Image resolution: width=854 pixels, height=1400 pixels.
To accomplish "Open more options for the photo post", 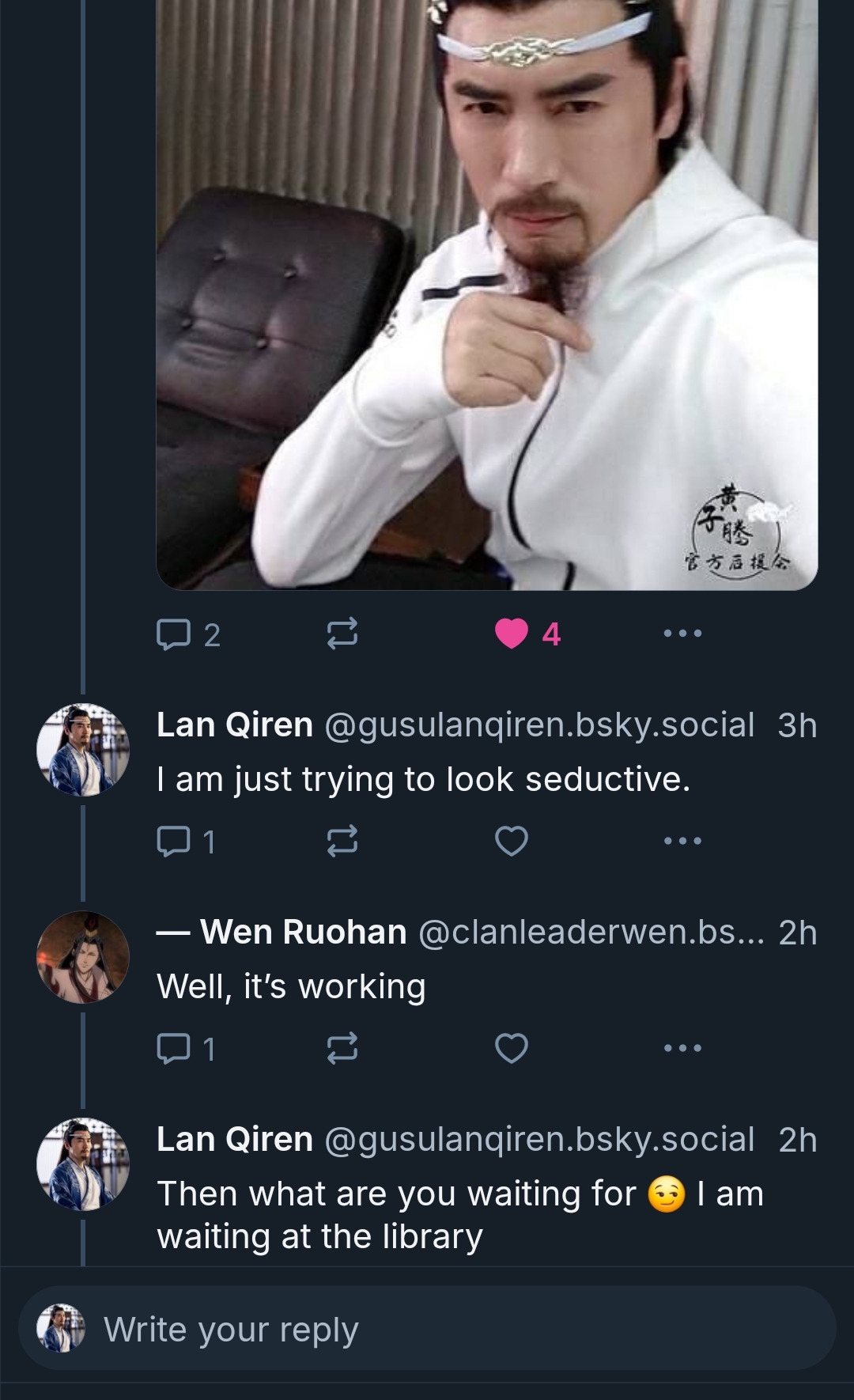I will coord(682,634).
